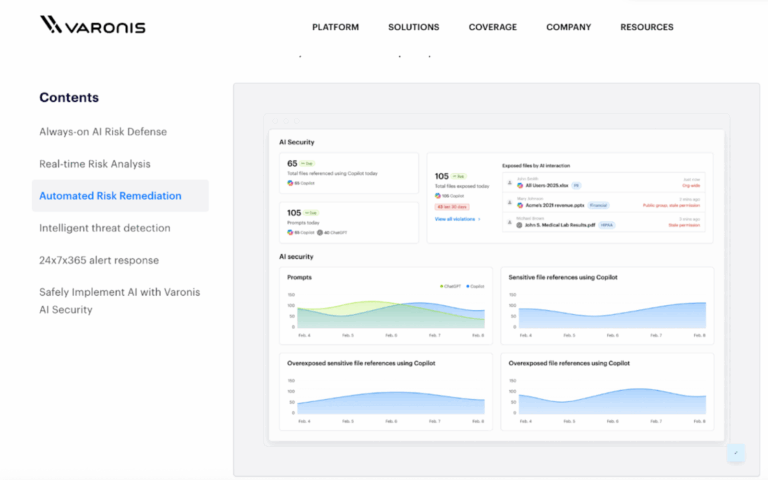Open the 24x7x365 alert response section

coord(99,260)
